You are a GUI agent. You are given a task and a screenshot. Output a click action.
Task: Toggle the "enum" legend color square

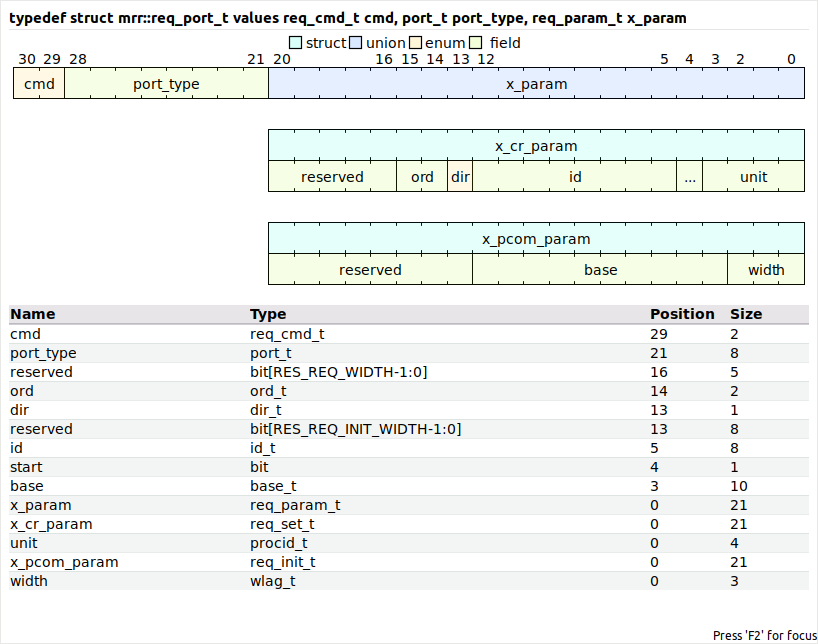(415, 43)
